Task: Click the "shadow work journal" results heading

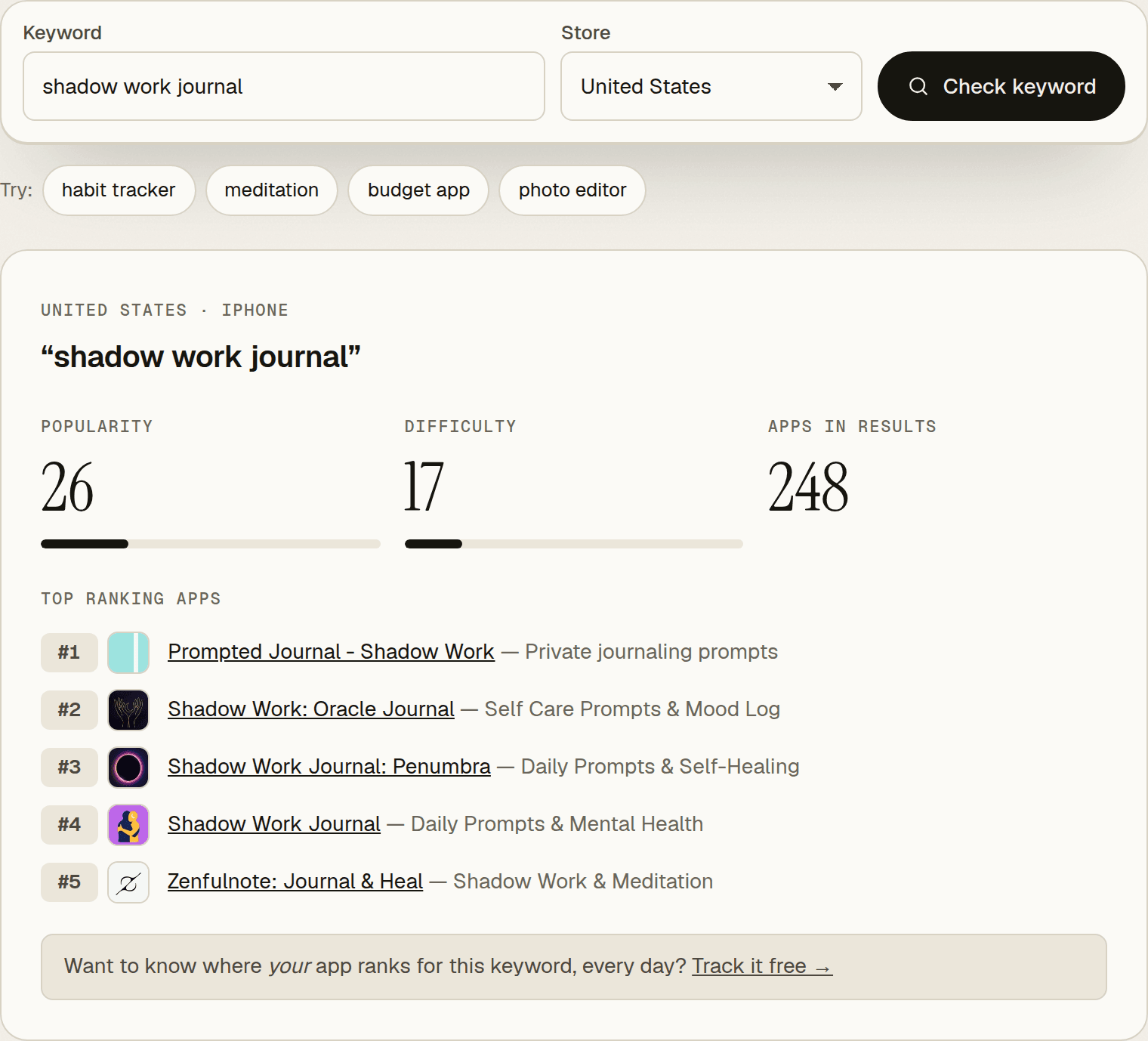Action: click(201, 357)
